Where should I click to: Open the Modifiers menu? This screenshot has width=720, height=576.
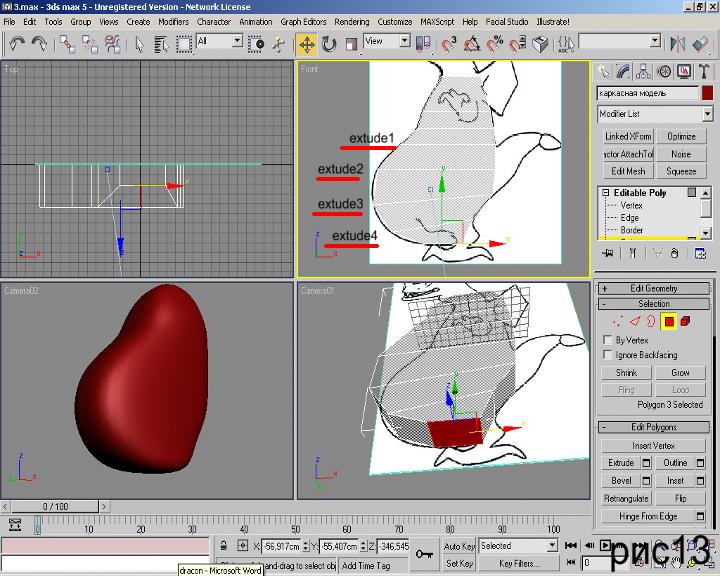pos(173,21)
